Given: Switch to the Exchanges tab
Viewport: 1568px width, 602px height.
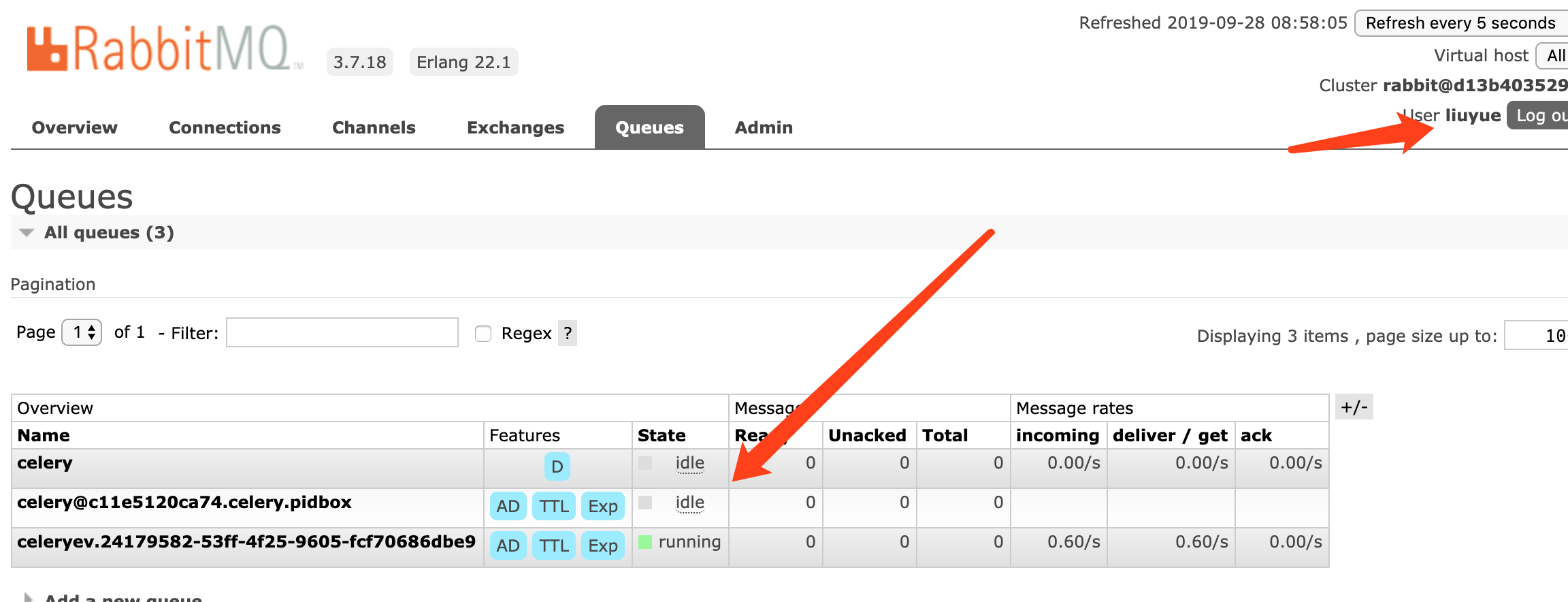Looking at the screenshot, I should click(515, 127).
